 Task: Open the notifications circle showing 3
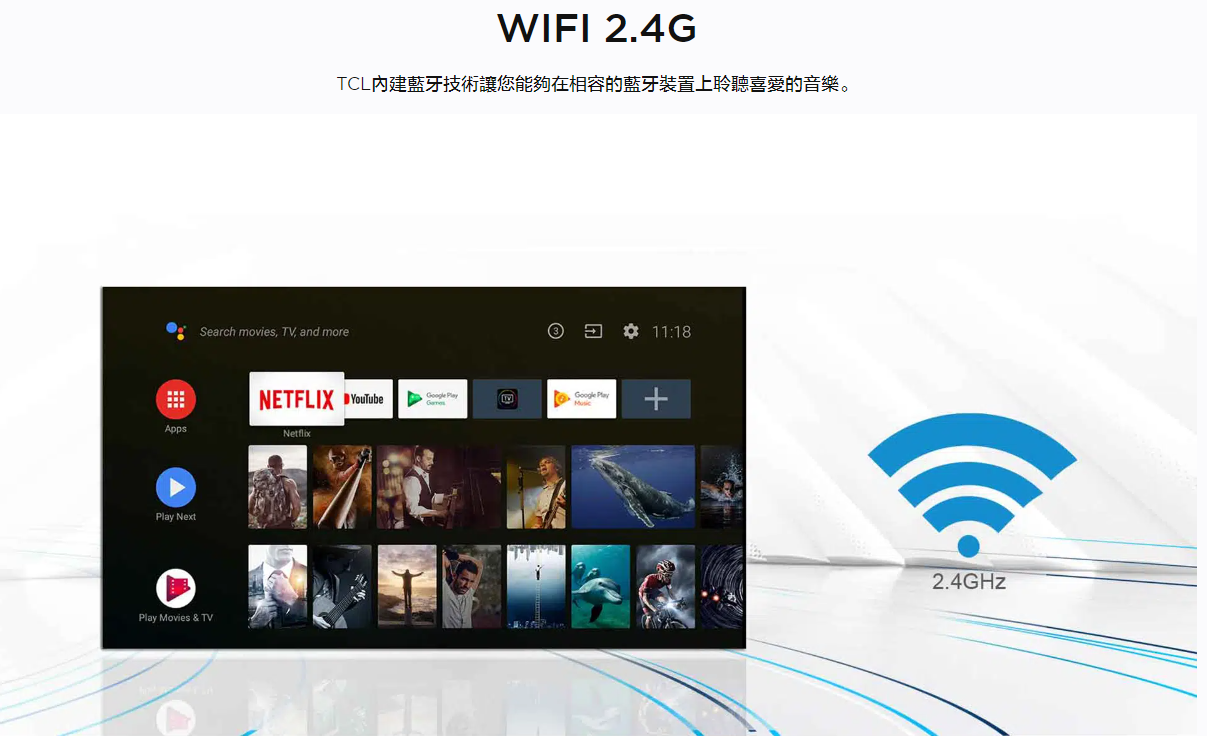(x=556, y=331)
